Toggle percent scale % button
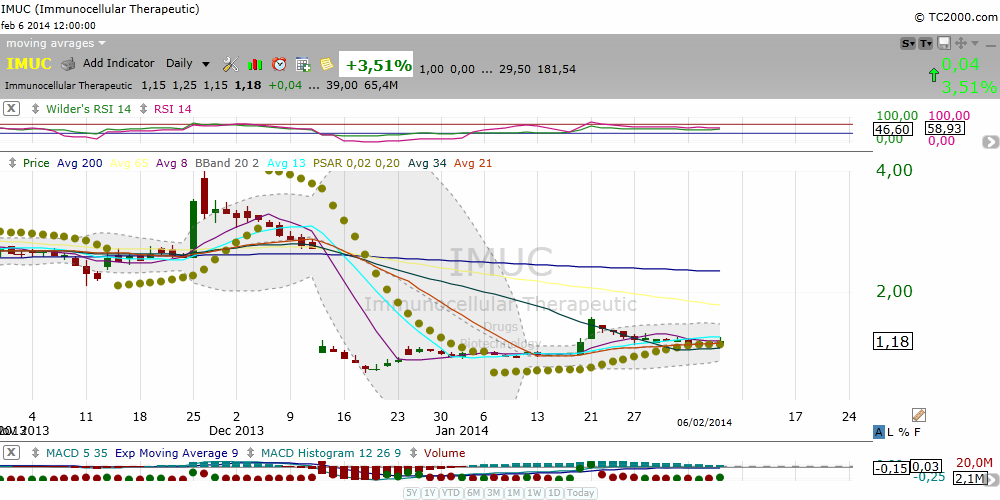The width and height of the screenshot is (1000, 500). tap(903, 432)
